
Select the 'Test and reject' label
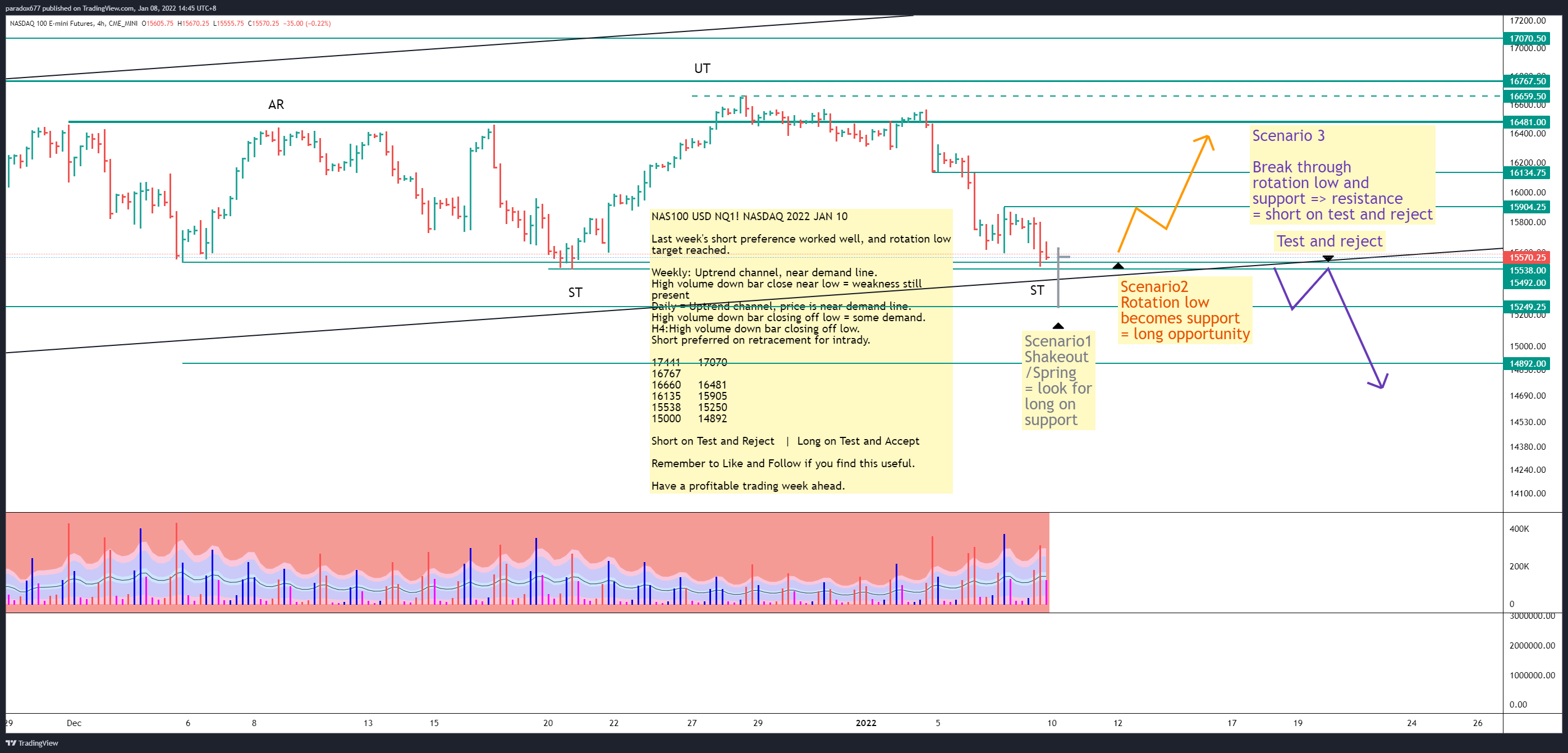(x=1329, y=241)
